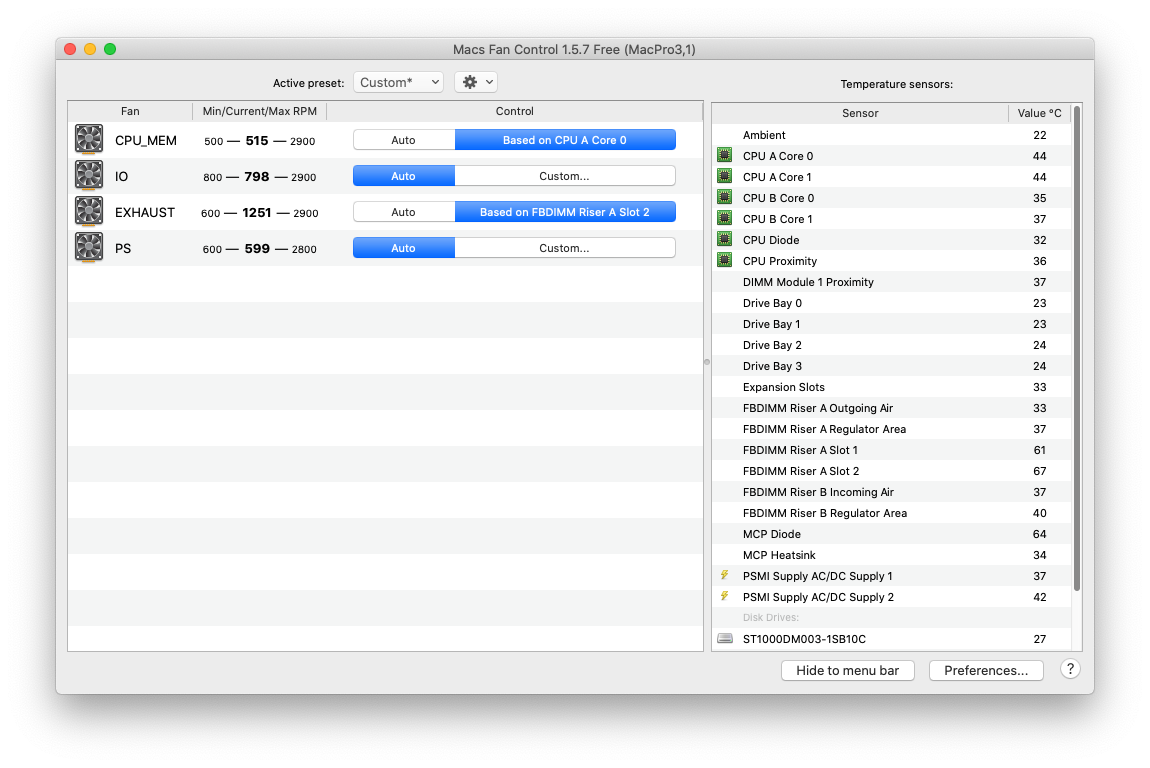Select the Drive Bay 0 sensor
Viewport: 1150px width, 768px height.
click(891, 303)
